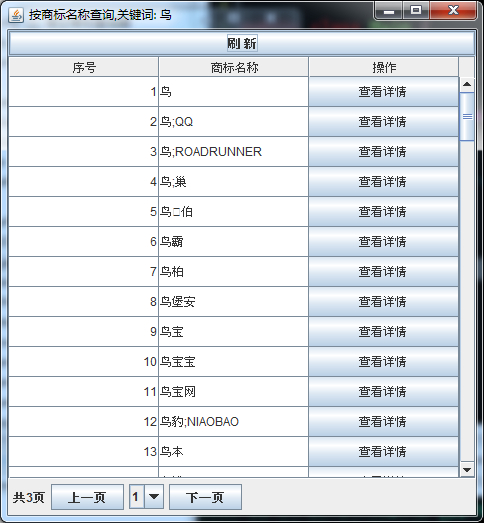484x523 pixels.
Task: Click scrollbar down arrow
Action: [x=467, y=470]
